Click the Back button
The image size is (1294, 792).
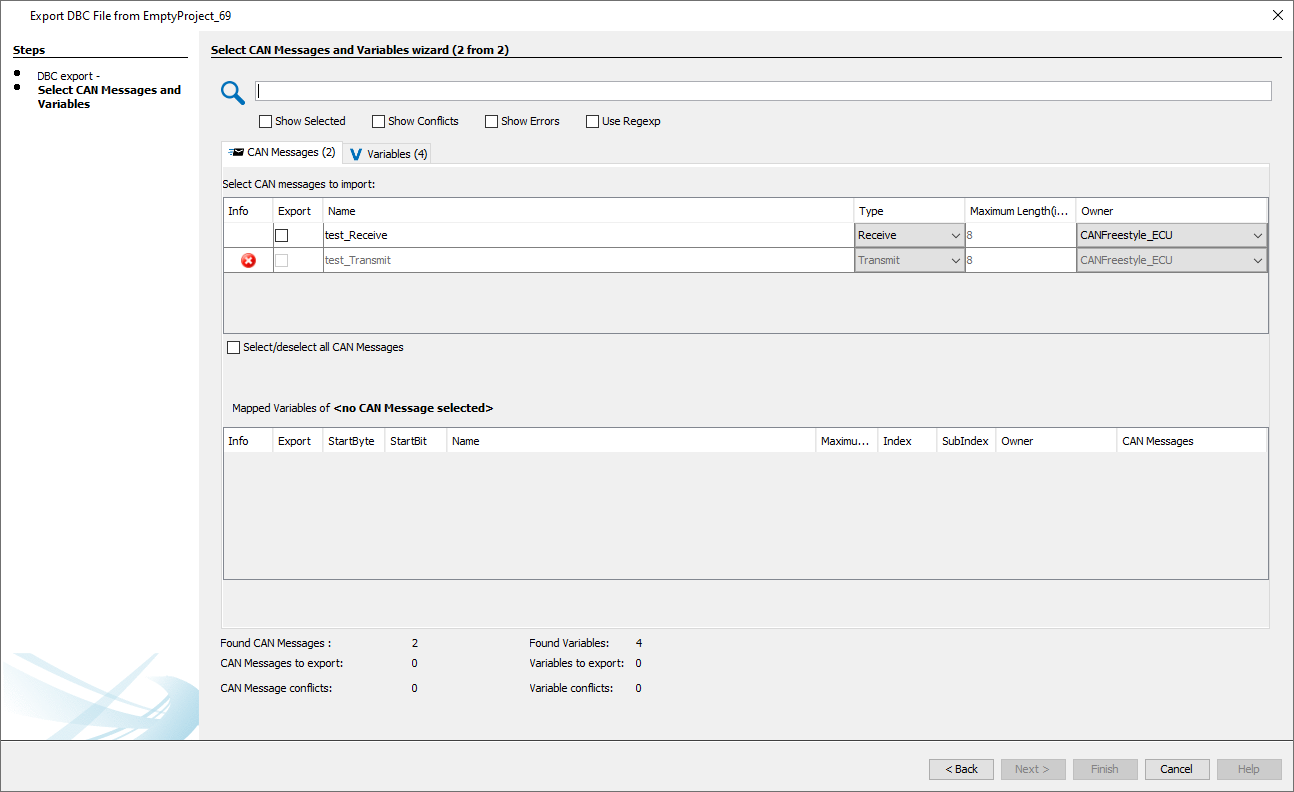tap(960, 768)
